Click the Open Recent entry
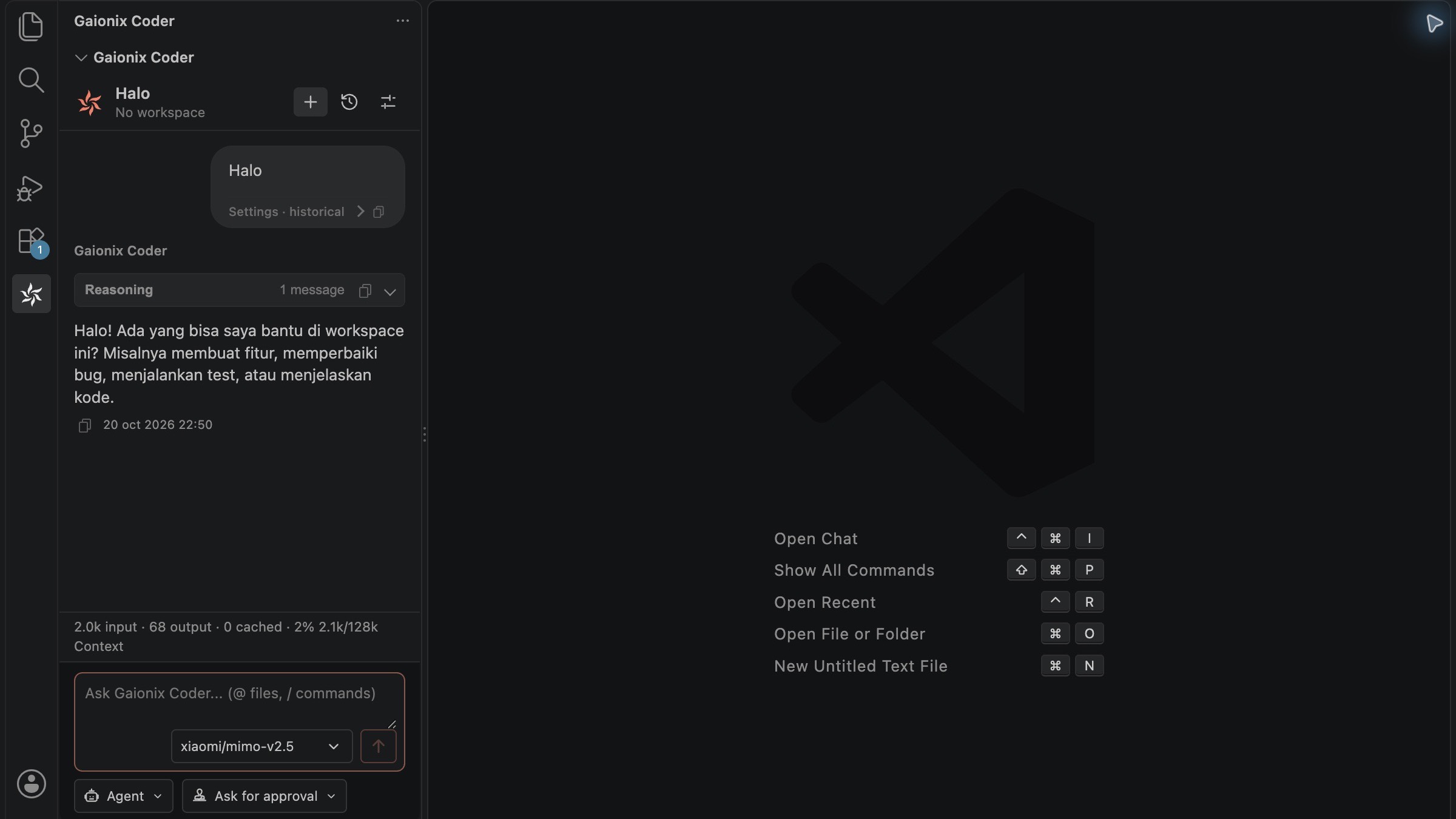1456x819 pixels. click(x=825, y=602)
